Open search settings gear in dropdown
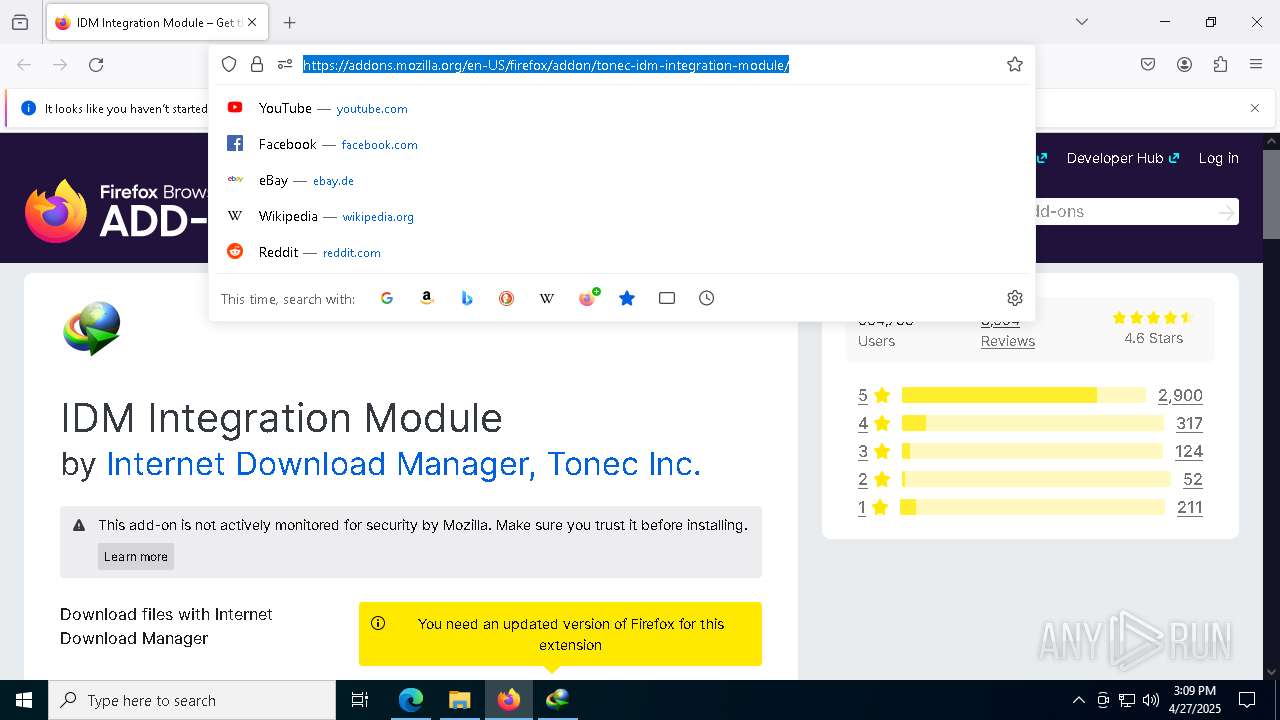Image resolution: width=1280 pixels, height=720 pixels. pyautogui.click(x=1015, y=298)
